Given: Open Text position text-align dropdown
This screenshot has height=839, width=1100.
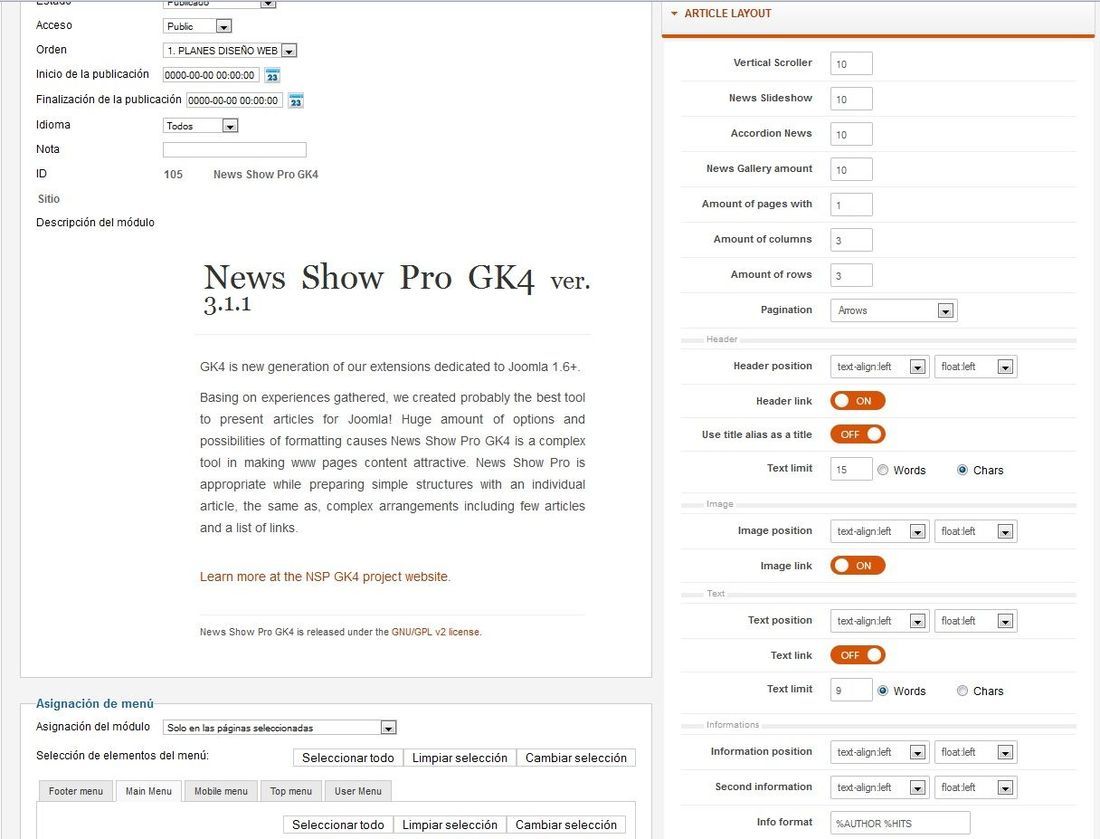Looking at the screenshot, I should coord(880,621).
